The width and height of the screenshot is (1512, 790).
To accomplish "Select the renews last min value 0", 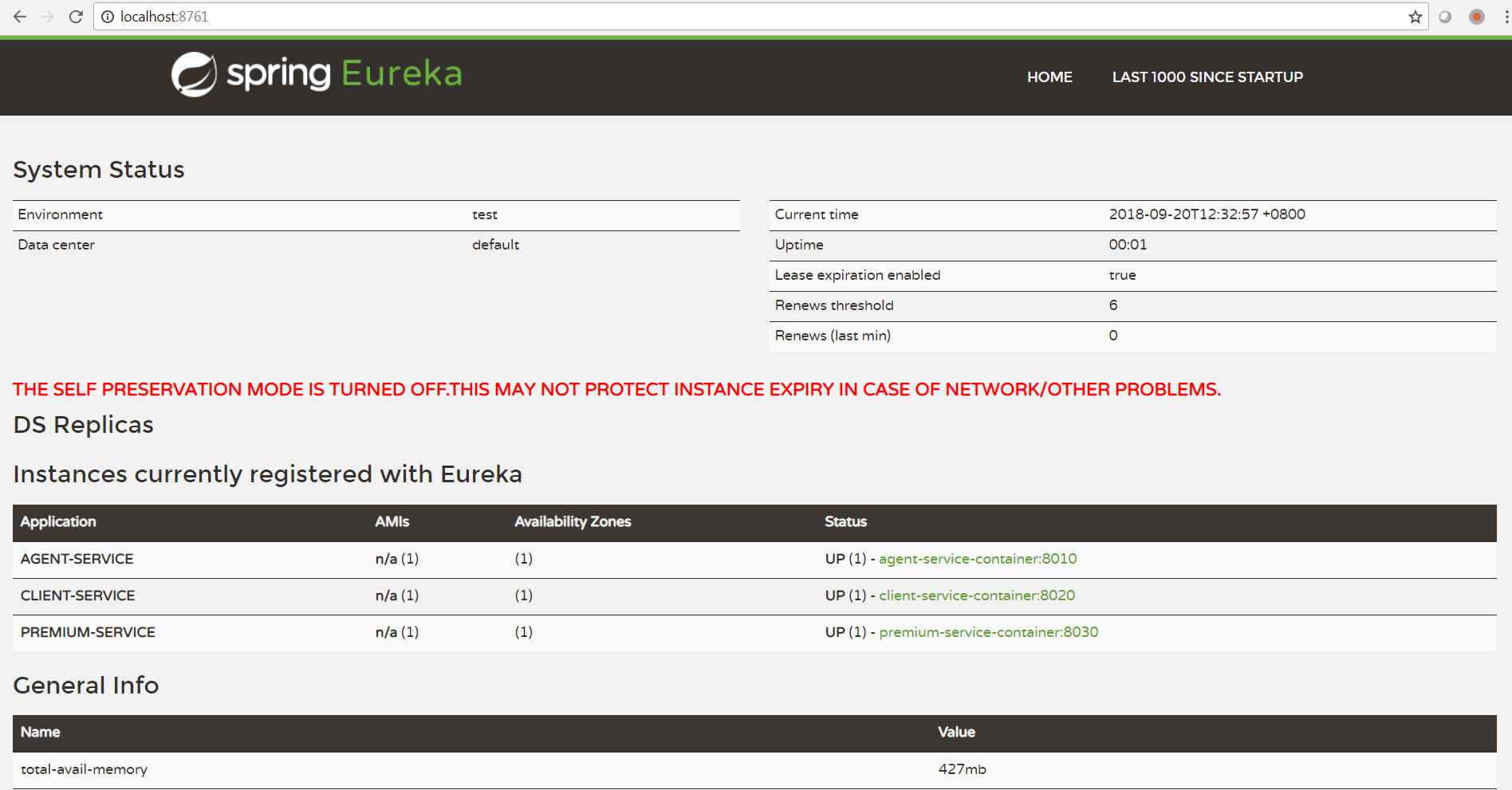I will click(1113, 336).
